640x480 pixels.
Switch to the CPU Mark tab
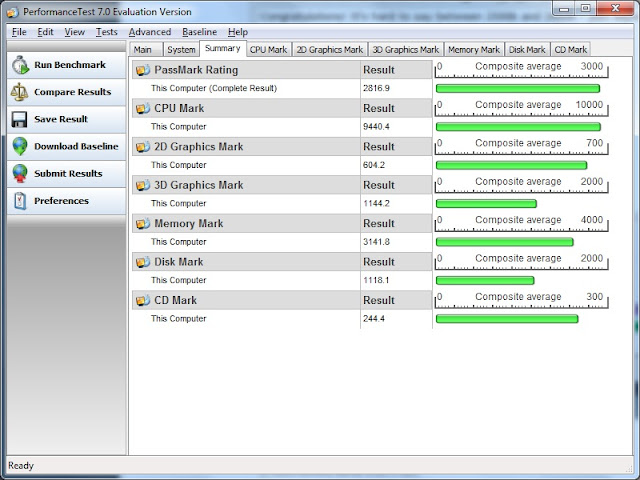point(269,50)
